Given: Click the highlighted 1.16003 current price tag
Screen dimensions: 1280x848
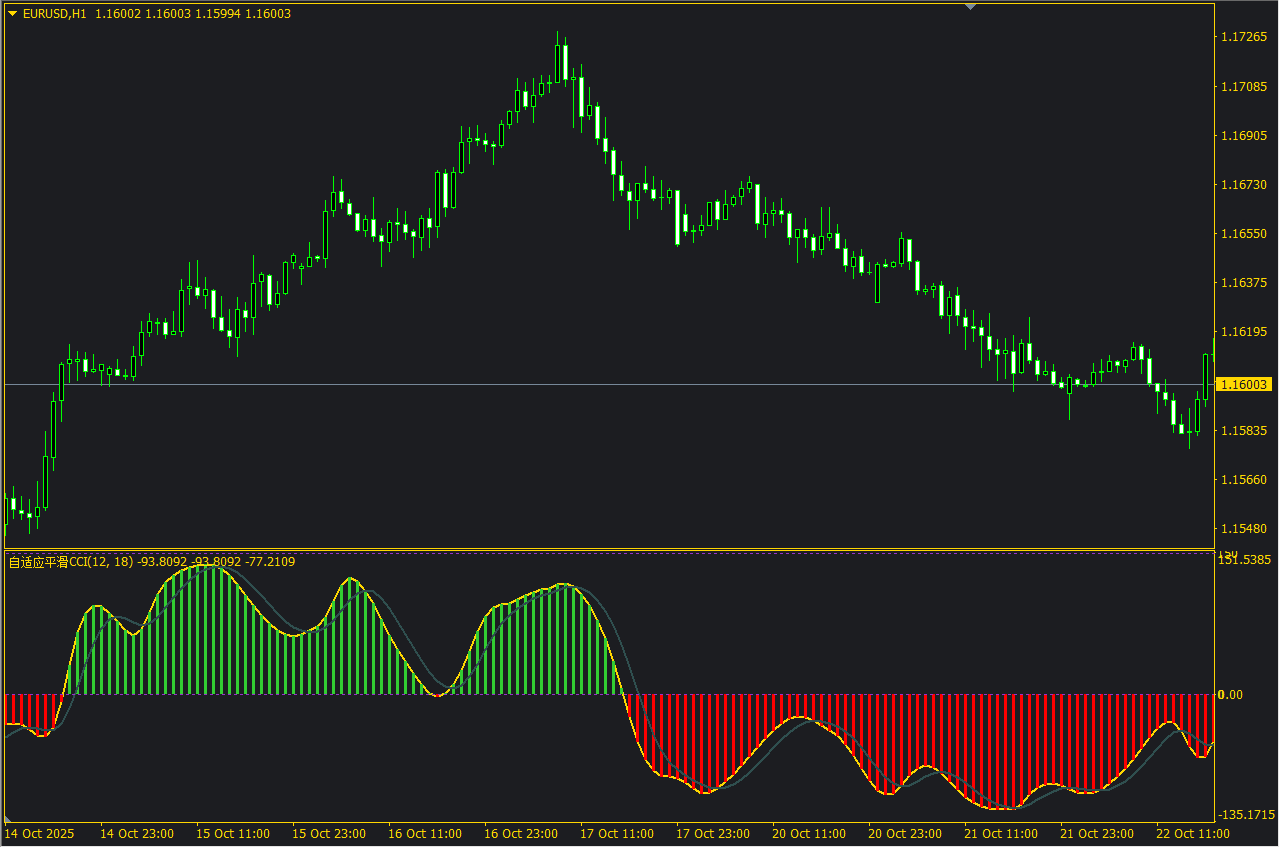Looking at the screenshot, I should pyautogui.click(x=1244, y=384).
